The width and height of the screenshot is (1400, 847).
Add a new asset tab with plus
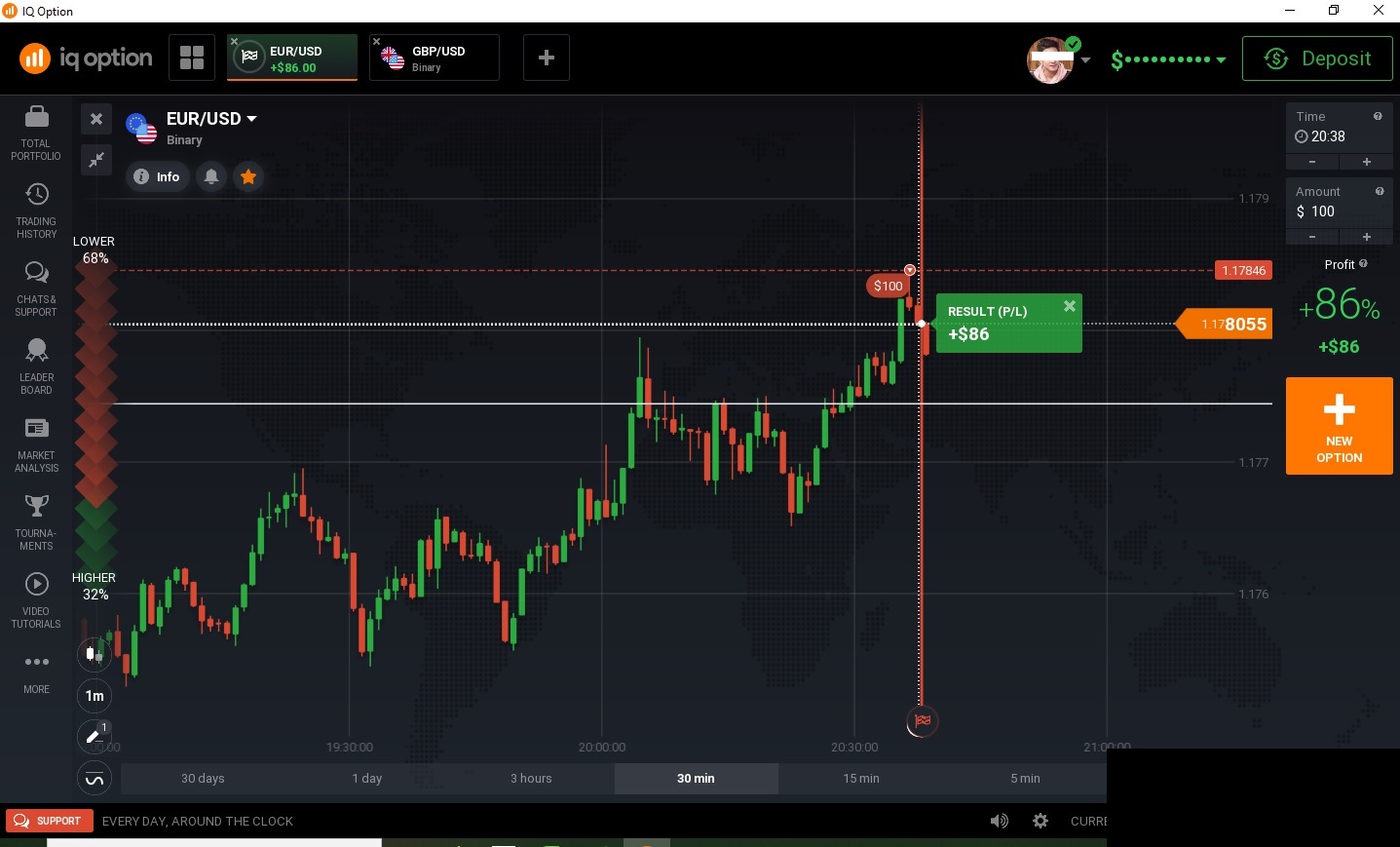547,58
